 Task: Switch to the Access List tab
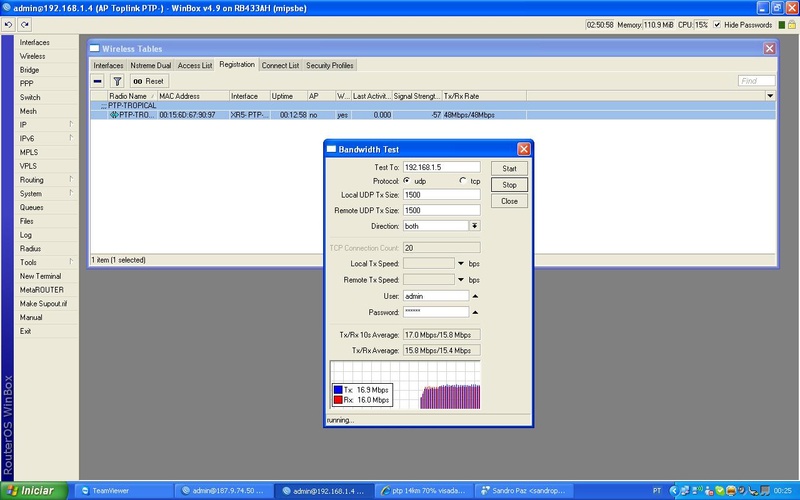194,65
